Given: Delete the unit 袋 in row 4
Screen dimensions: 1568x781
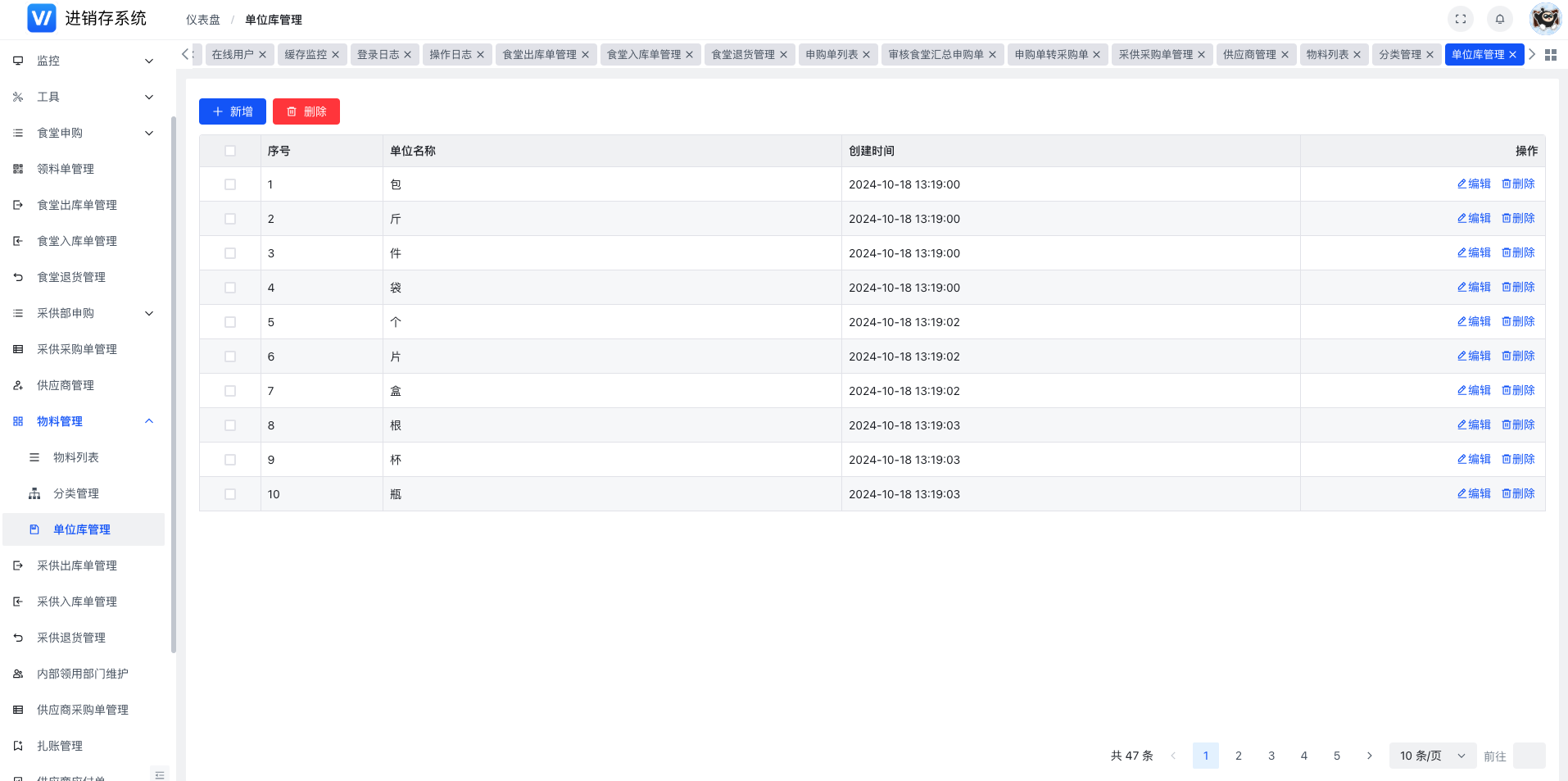Looking at the screenshot, I should 1518,288.
